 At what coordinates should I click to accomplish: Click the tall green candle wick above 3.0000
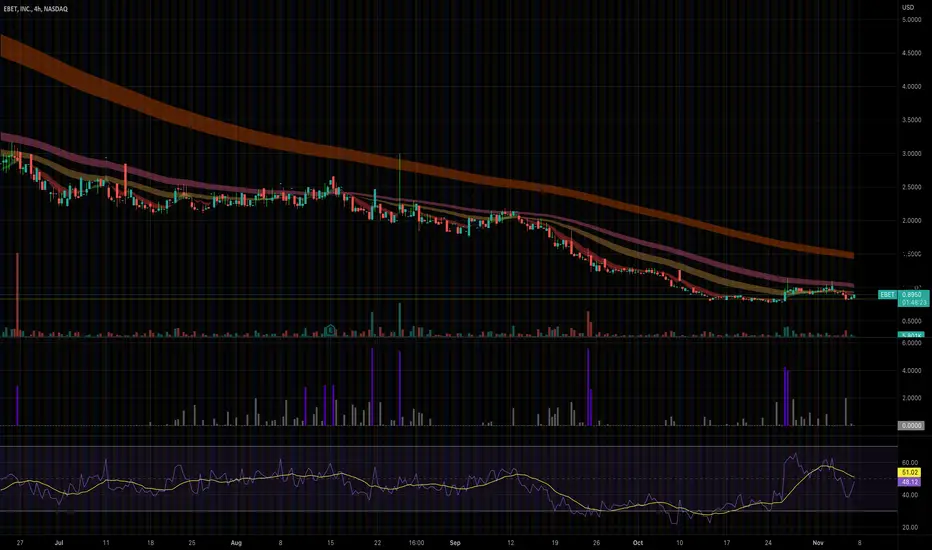(399, 178)
